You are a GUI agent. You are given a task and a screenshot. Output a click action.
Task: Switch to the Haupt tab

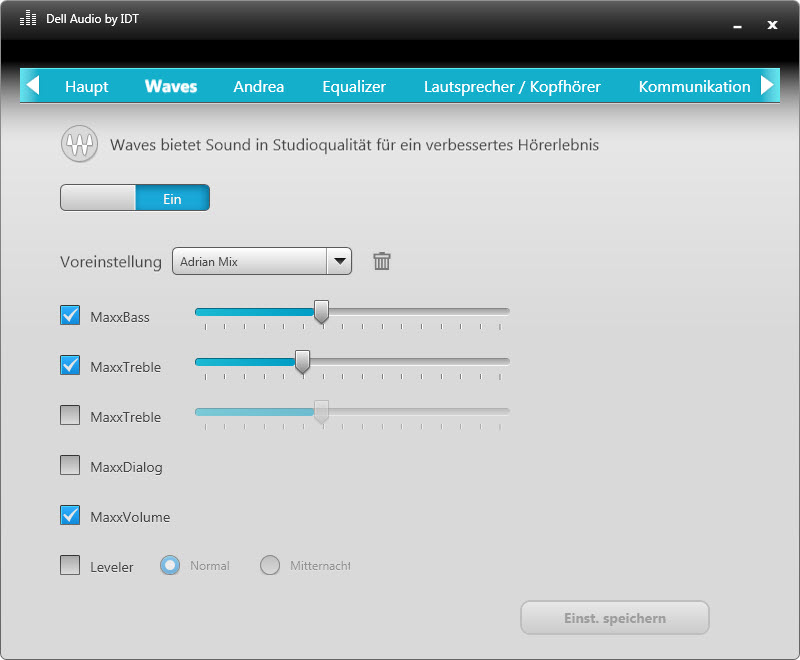coord(87,86)
